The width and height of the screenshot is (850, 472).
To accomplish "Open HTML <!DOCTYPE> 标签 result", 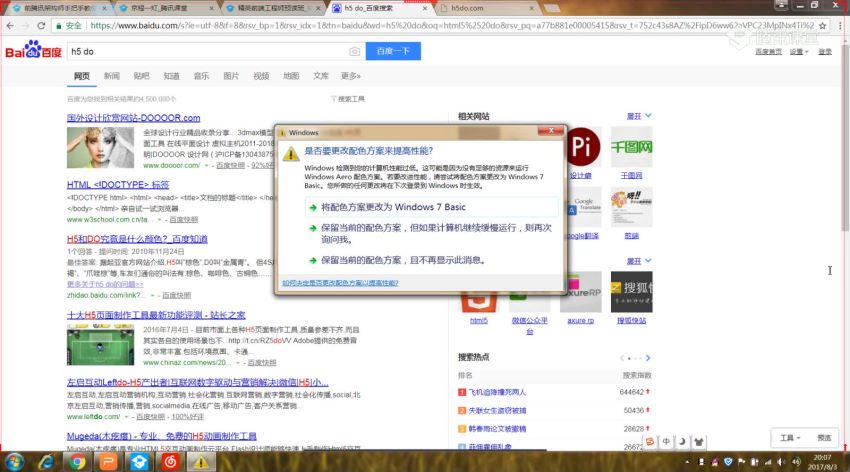I will [x=118, y=185].
